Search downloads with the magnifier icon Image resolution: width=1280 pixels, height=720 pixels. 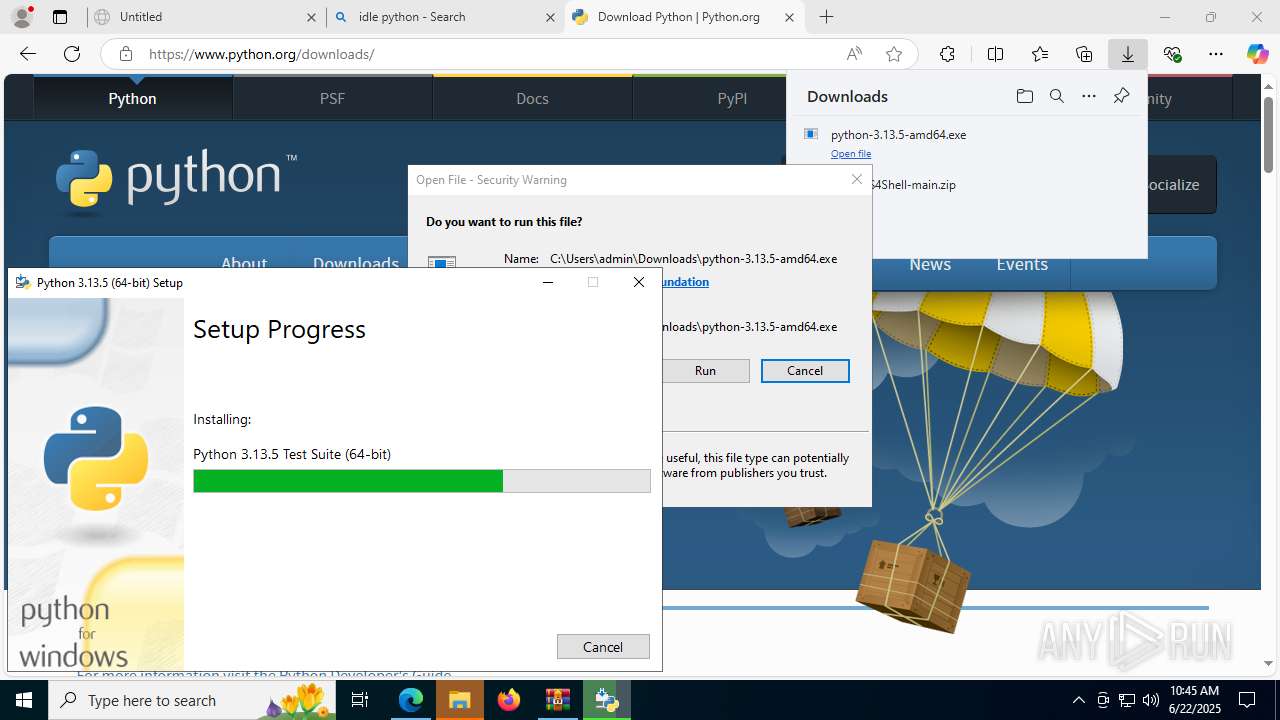(x=1056, y=96)
